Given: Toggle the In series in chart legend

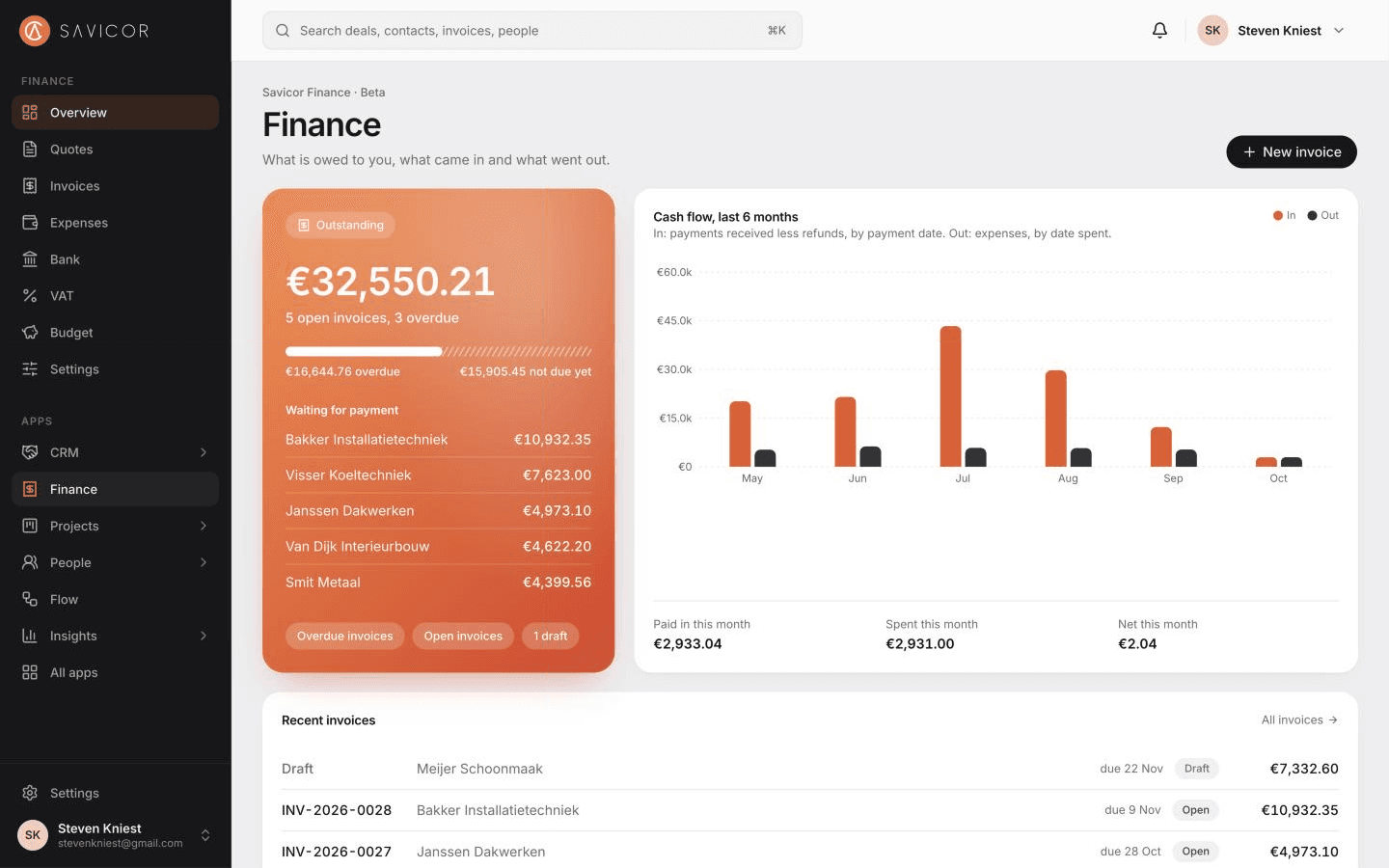Looking at the screenshot, I should click(x=1284, y=215).
